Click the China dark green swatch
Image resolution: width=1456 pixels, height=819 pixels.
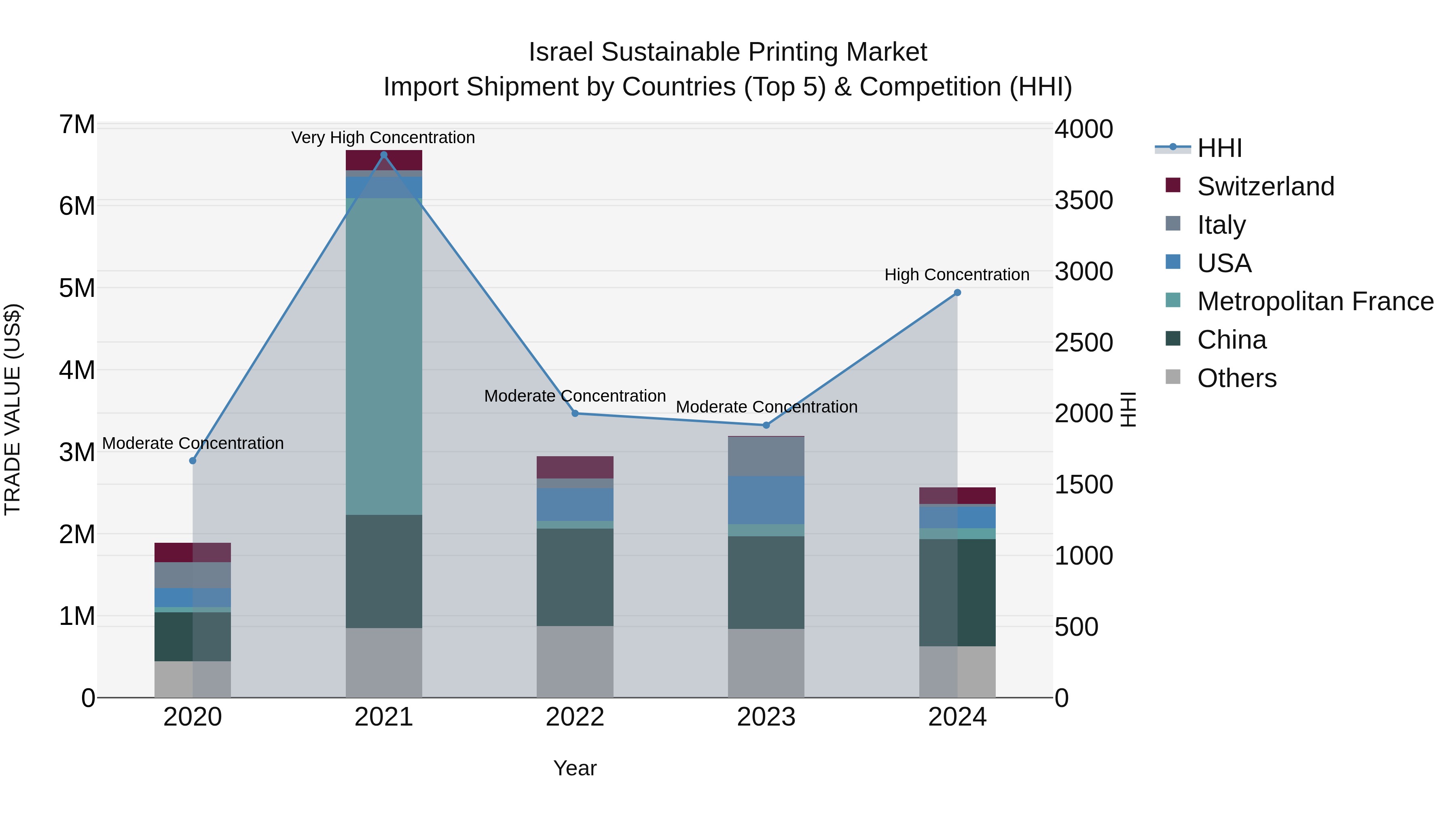(1173, 339)
